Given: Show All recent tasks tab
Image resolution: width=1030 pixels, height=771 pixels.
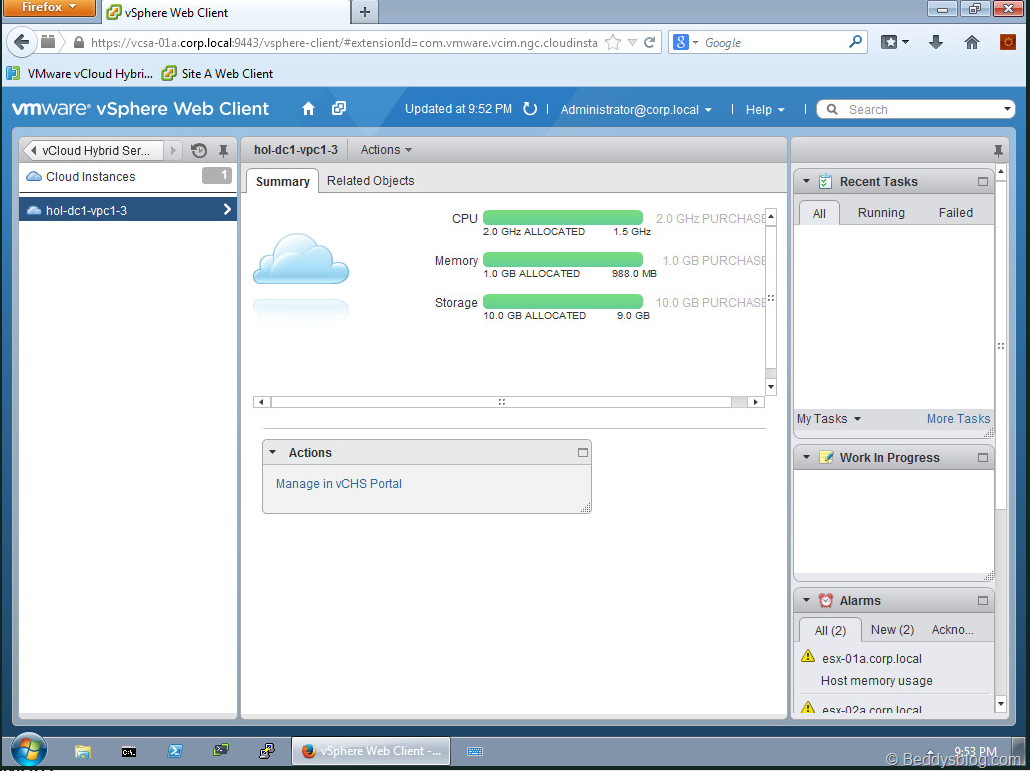Looking at the screenshot, I should [x=819, y=213].
